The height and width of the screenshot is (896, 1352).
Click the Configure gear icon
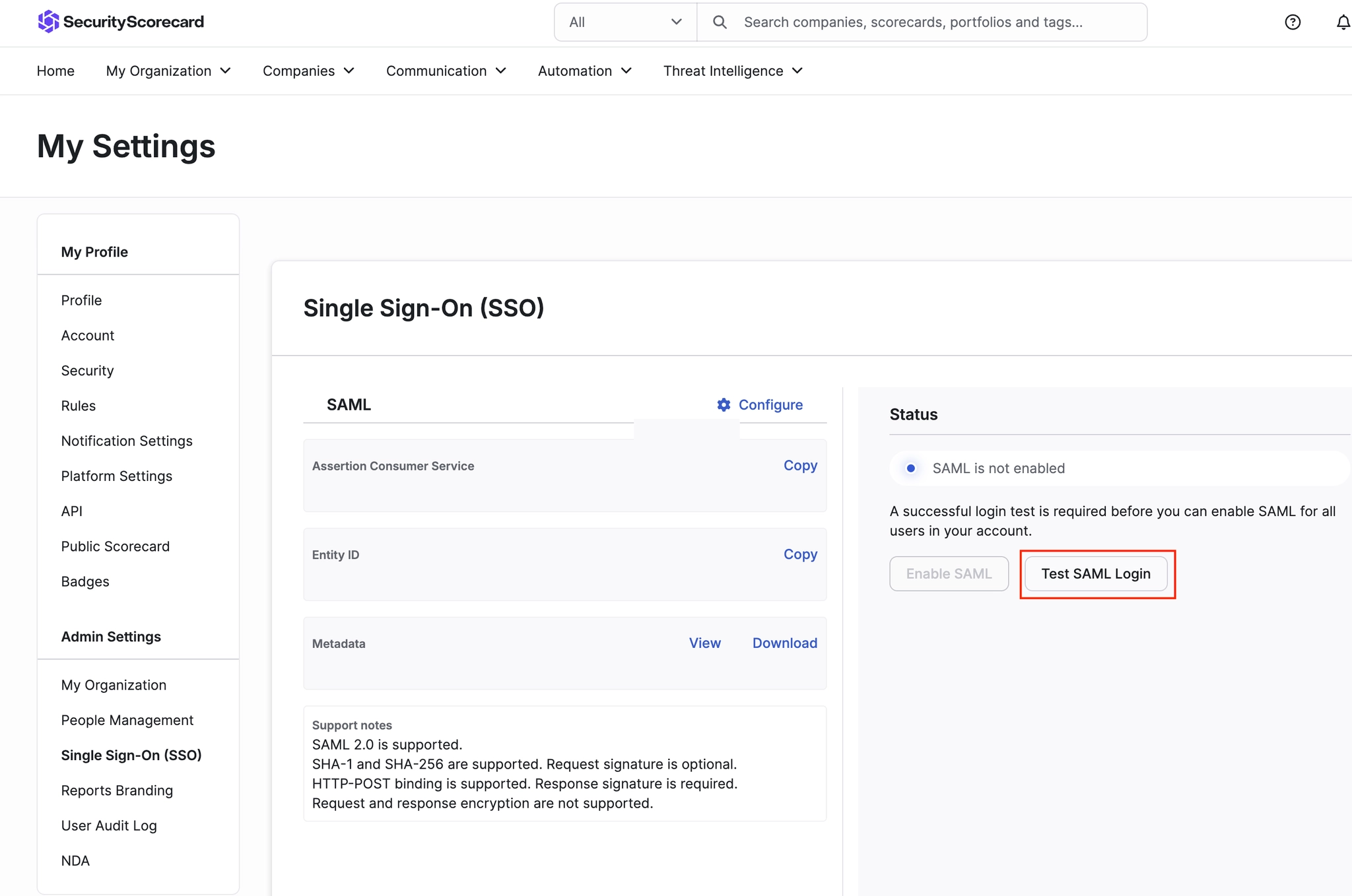724,404
